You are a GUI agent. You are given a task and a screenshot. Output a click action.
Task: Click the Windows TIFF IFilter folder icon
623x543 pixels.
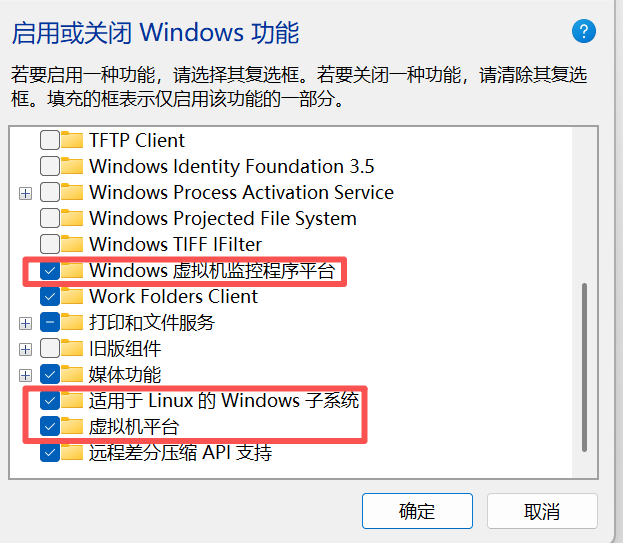click(72, 244)
